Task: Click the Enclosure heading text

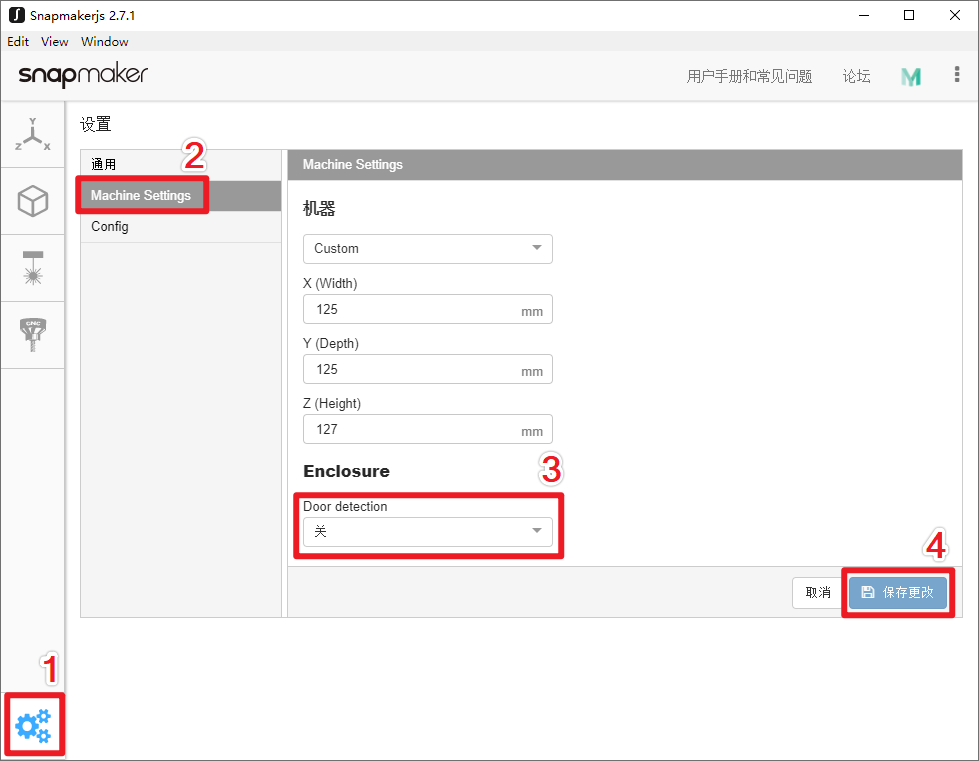Action: point(347,471)
